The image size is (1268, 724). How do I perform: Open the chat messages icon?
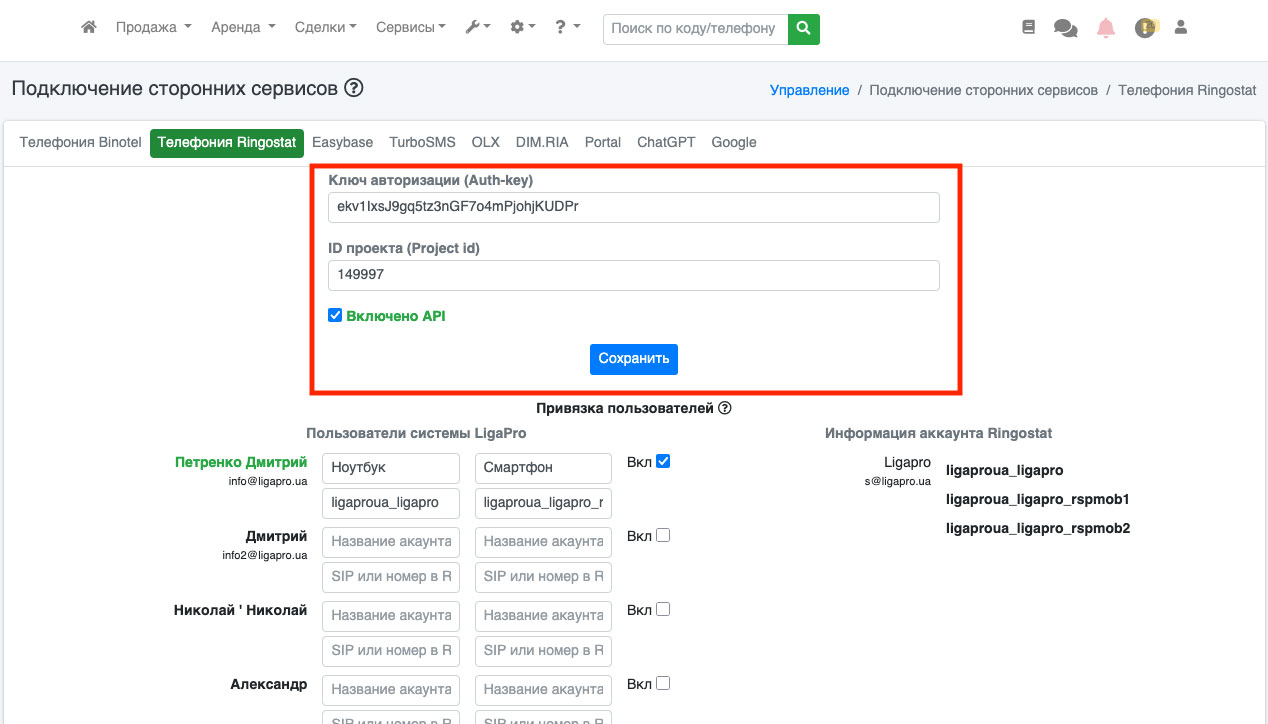[1066, 29]
